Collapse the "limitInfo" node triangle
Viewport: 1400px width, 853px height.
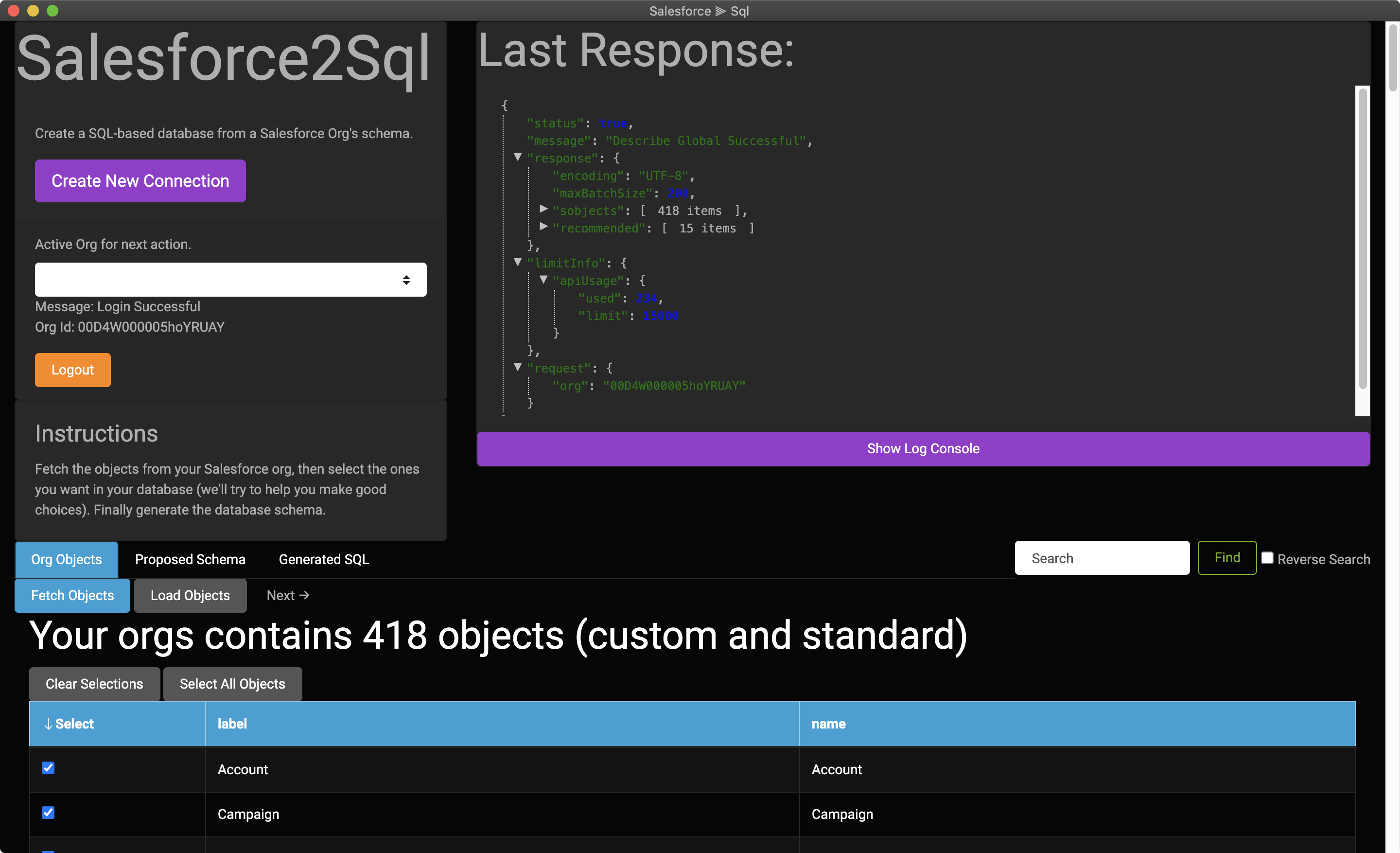[x=518, y=262]
